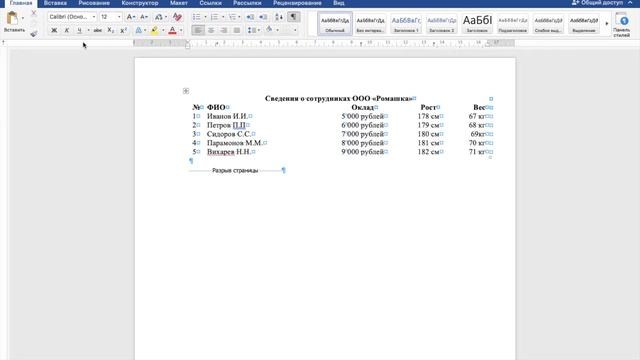Screen dimensions: 640x360
Task: Apply the Выделение style
Action: 584,23
